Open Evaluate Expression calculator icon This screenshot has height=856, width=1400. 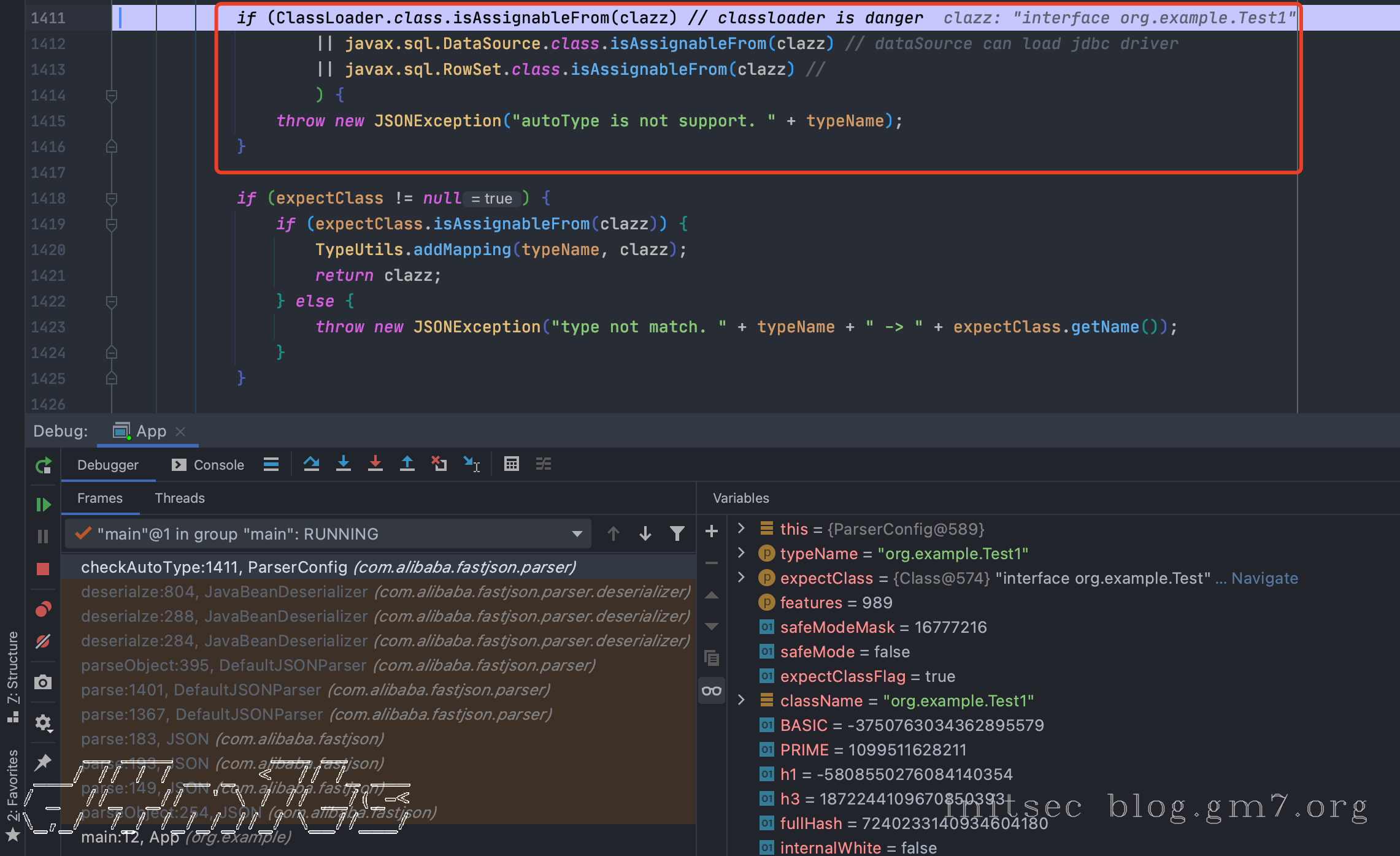pos(511,464)
